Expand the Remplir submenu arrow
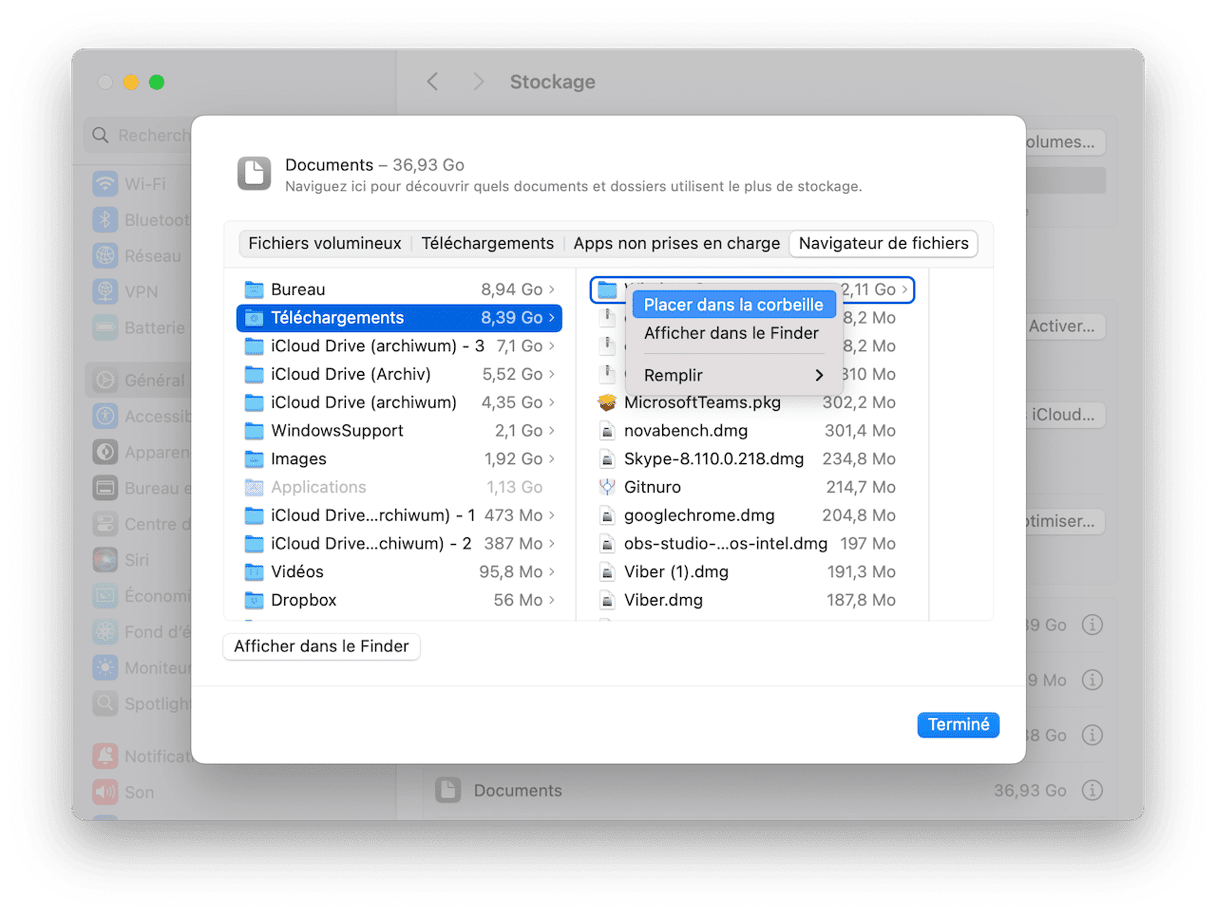Viewport: 1216px width, 915px height. [x=819, y=375]
